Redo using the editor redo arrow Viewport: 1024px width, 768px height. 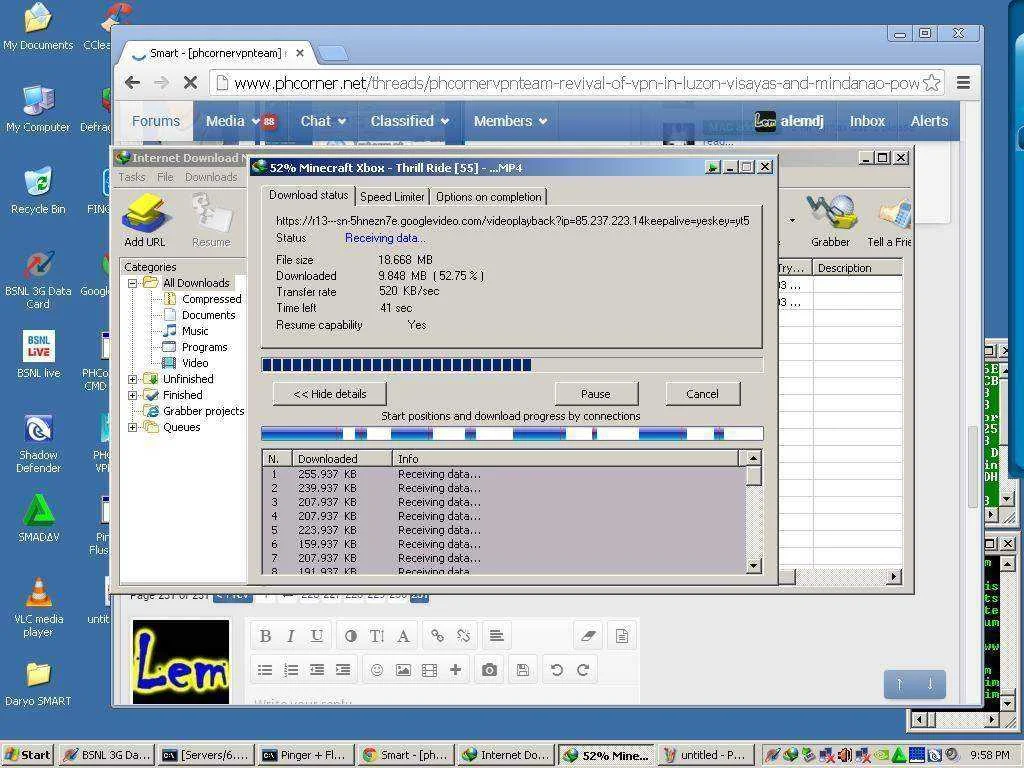tap(583, 669)
